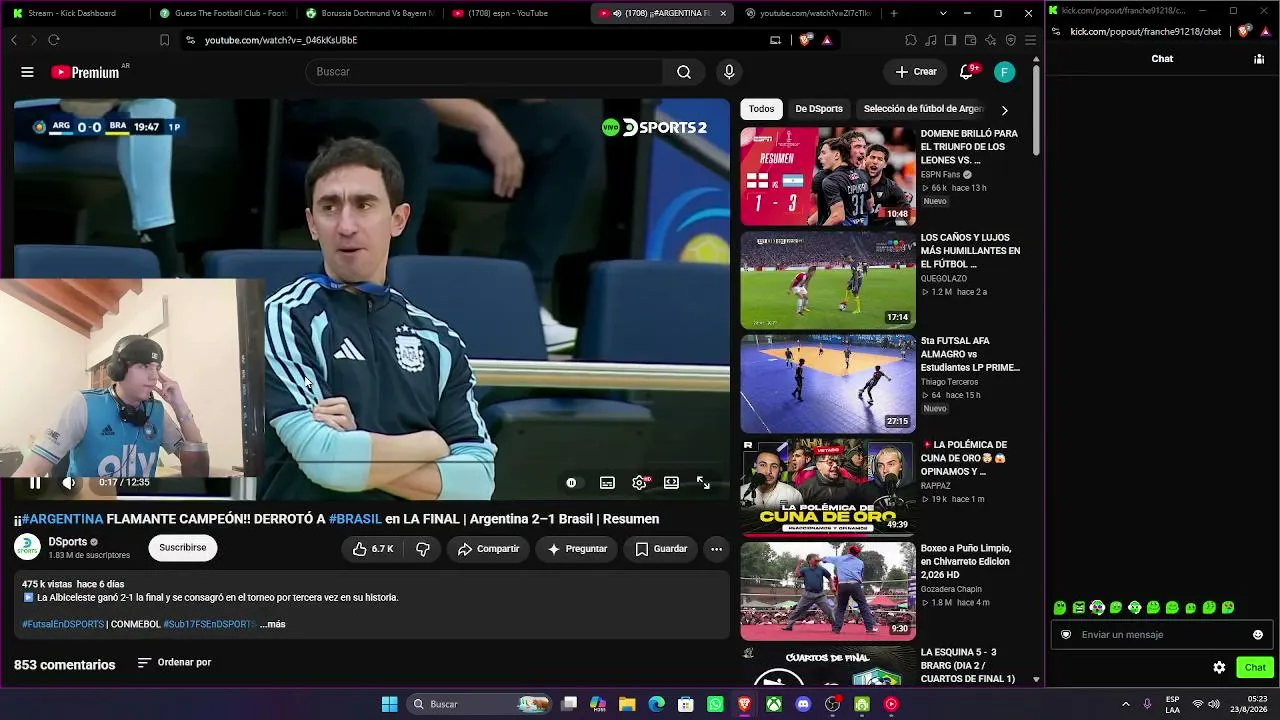
Task: Click the YouTube search magnifier button
Action: point(684,72)
